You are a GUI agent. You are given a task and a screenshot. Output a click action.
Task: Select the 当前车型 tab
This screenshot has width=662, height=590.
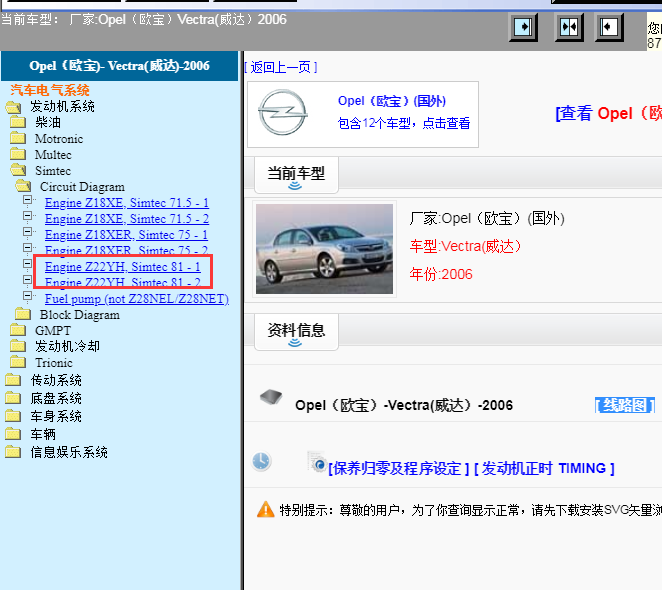[x=296, y=175]
